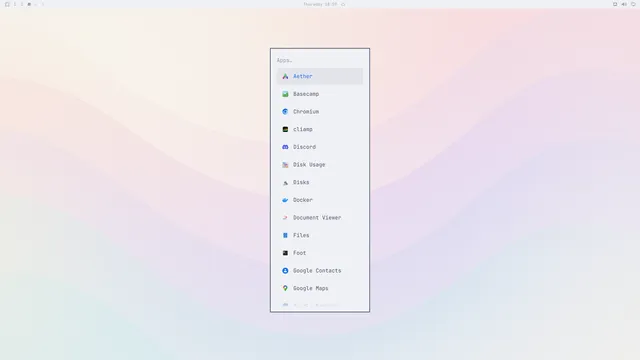Choose Disk Usage in the list

coord(320,164)
